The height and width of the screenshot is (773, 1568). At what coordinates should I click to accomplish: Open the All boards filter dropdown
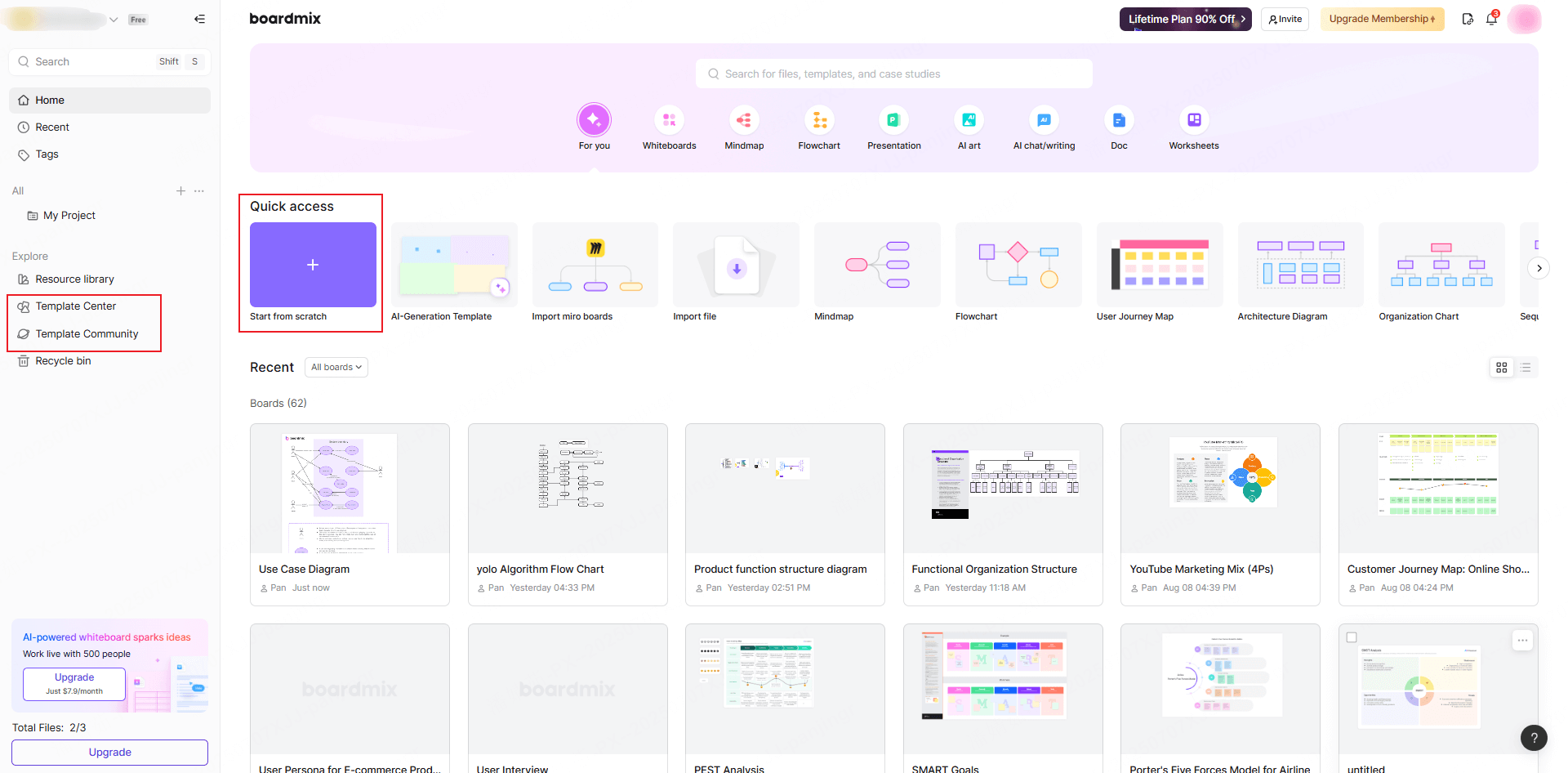[x=336, y=367]
